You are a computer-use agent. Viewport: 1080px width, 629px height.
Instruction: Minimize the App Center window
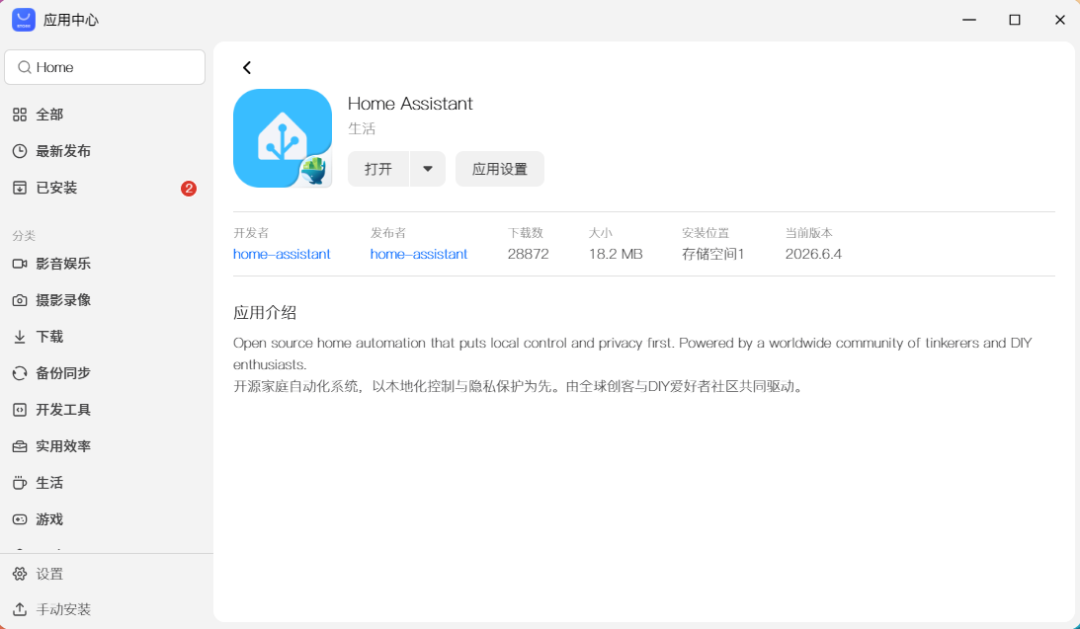pos(969,20)
